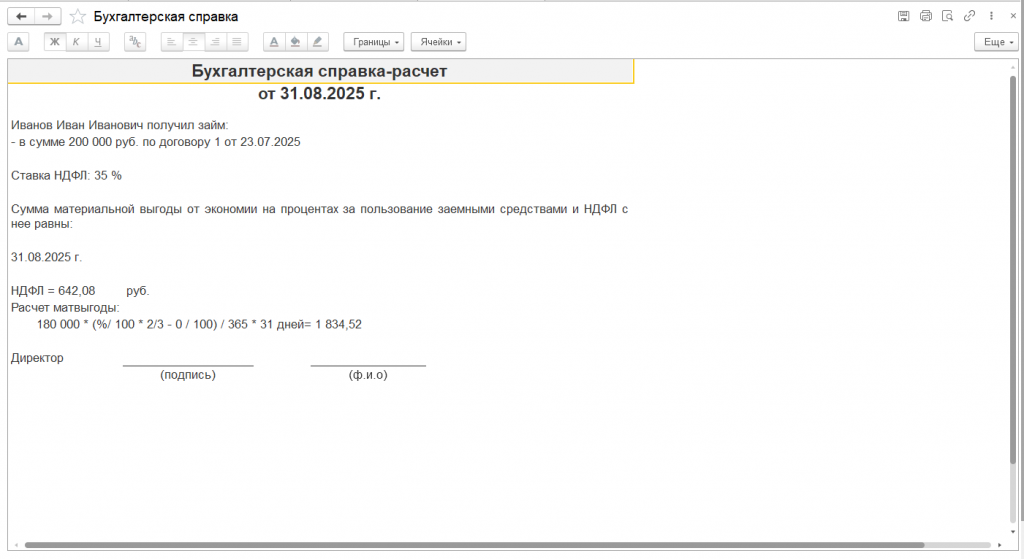
Task: Go back with the left arrow button
Action: (x=21, y=16)
